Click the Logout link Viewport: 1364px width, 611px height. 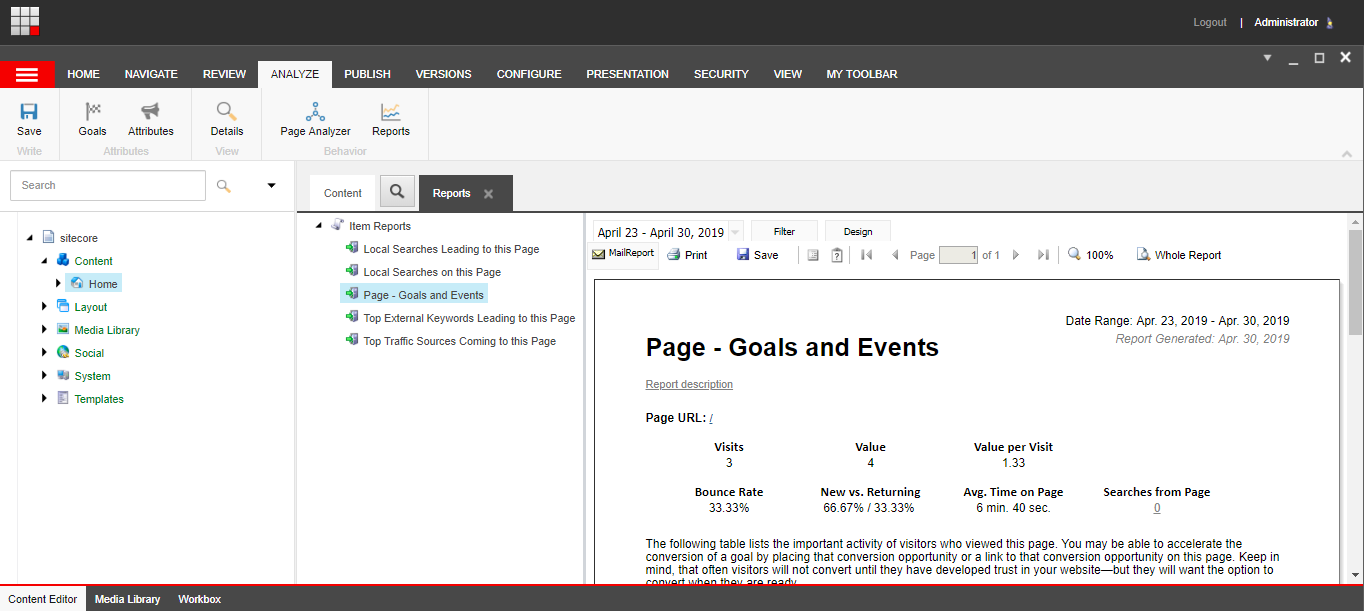(1209, 22)
